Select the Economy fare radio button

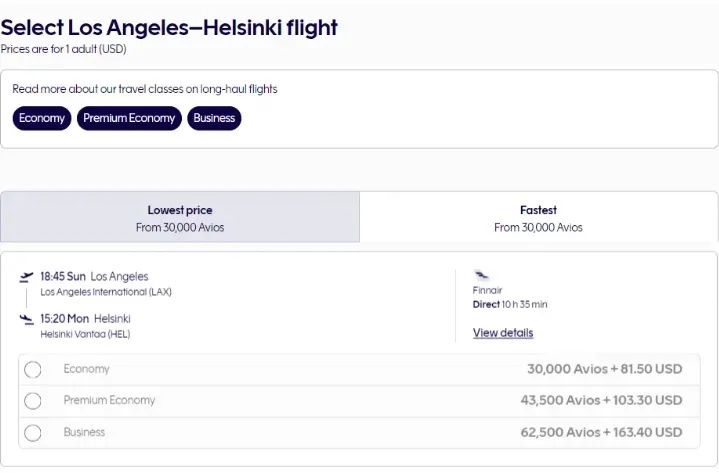click(33, 370)
